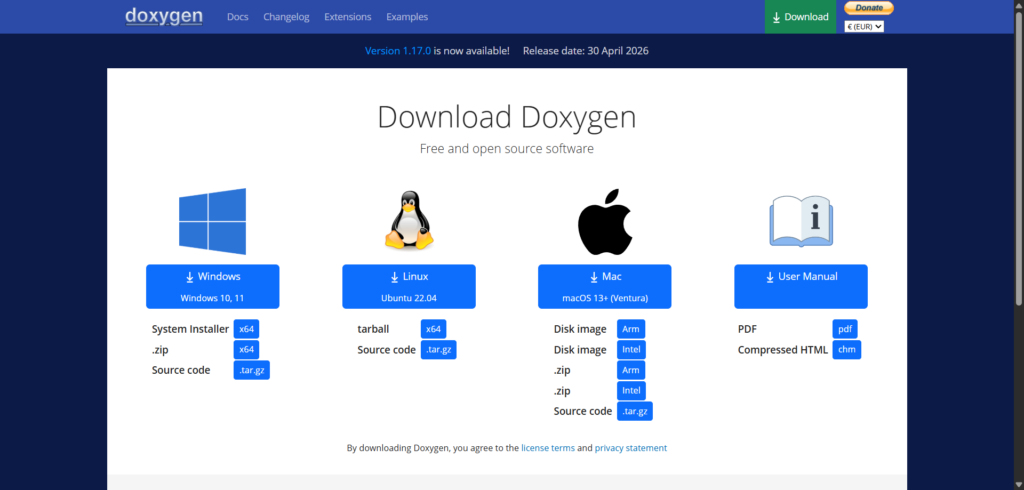Image resolution: width=1024 pixels, height=490 pixels.
Task: Click the PayPal Donate button
Action: (869, 8)
